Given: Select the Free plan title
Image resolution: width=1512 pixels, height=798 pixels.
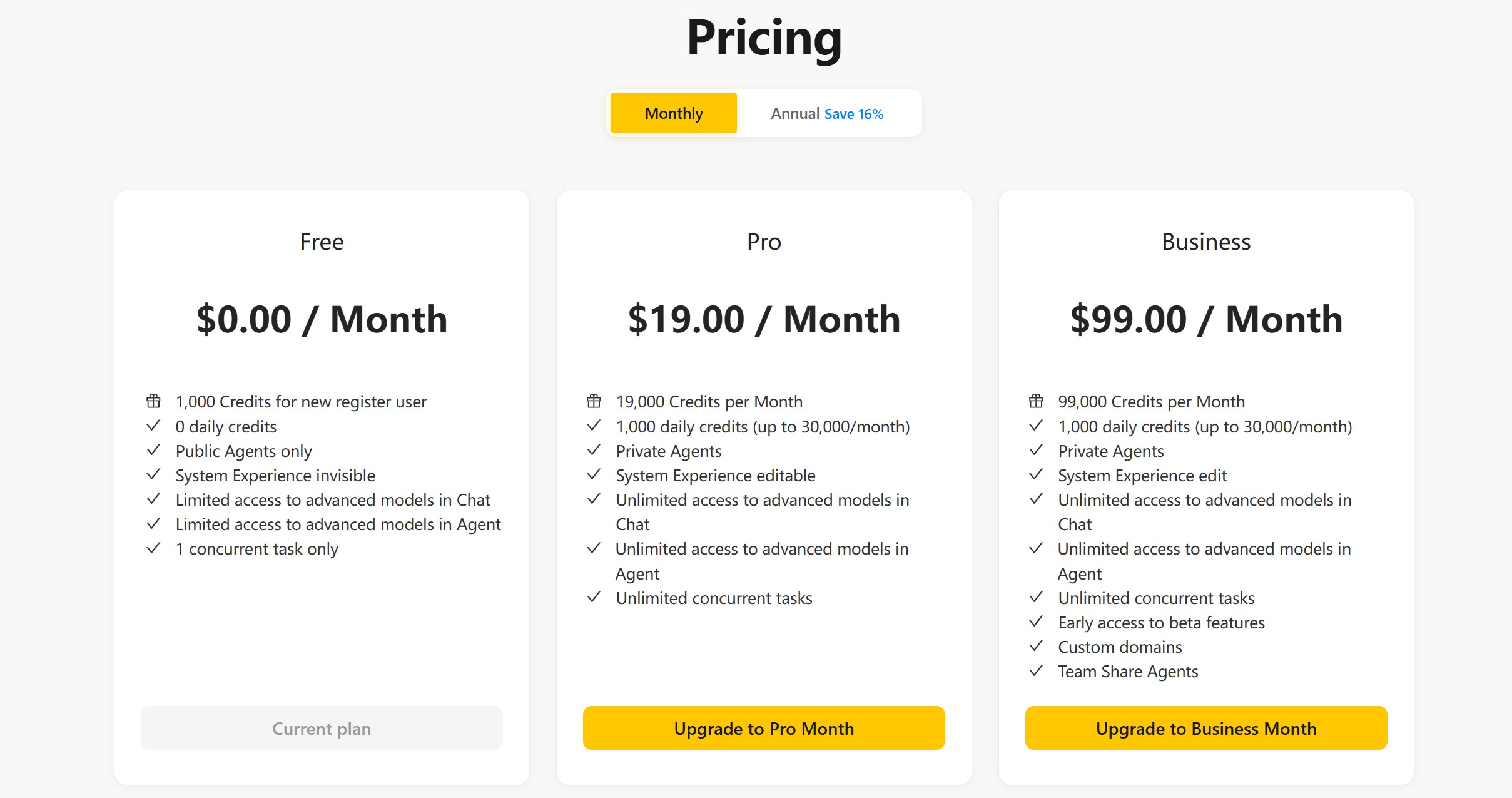Looking at the screenshot, I should click(x=322, y=242).
